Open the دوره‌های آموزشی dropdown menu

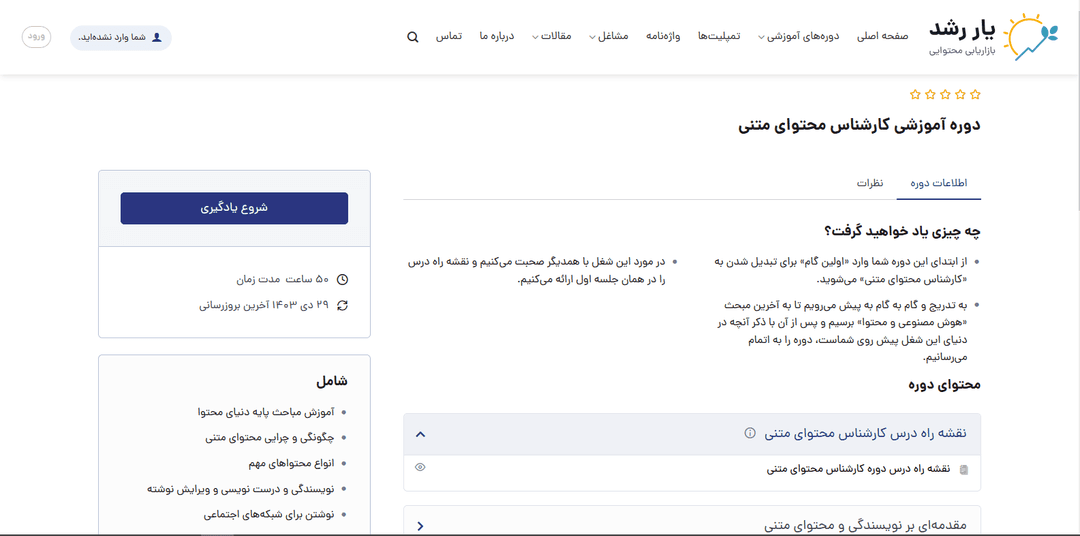point(799,37)
